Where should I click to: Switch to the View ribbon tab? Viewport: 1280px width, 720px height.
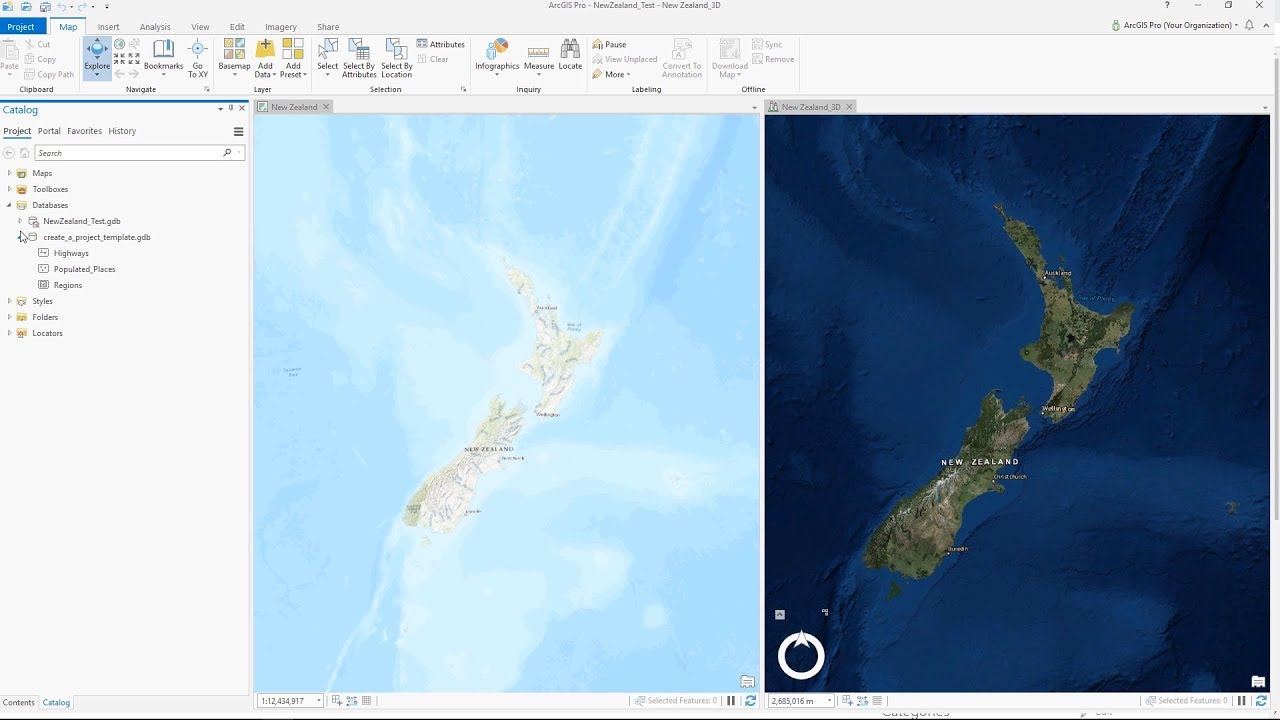(x=200, y=27)
